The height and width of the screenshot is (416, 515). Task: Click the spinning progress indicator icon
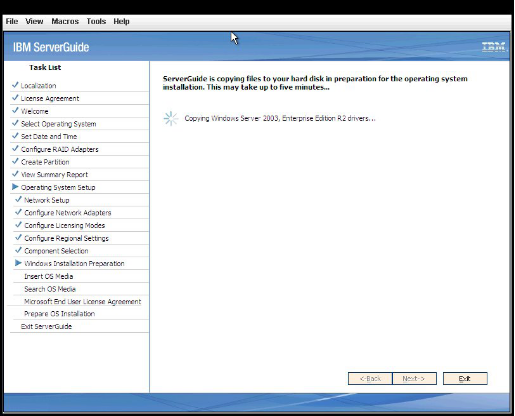[x=171, y=118]
